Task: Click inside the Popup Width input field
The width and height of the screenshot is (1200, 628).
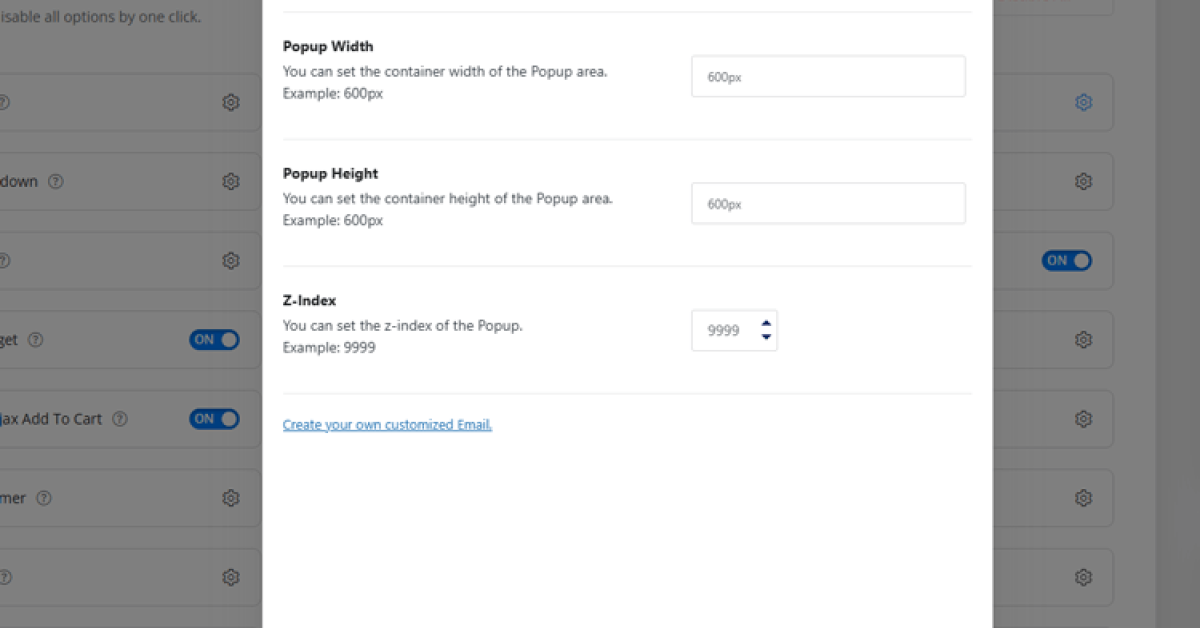Action: coord(828,76)
